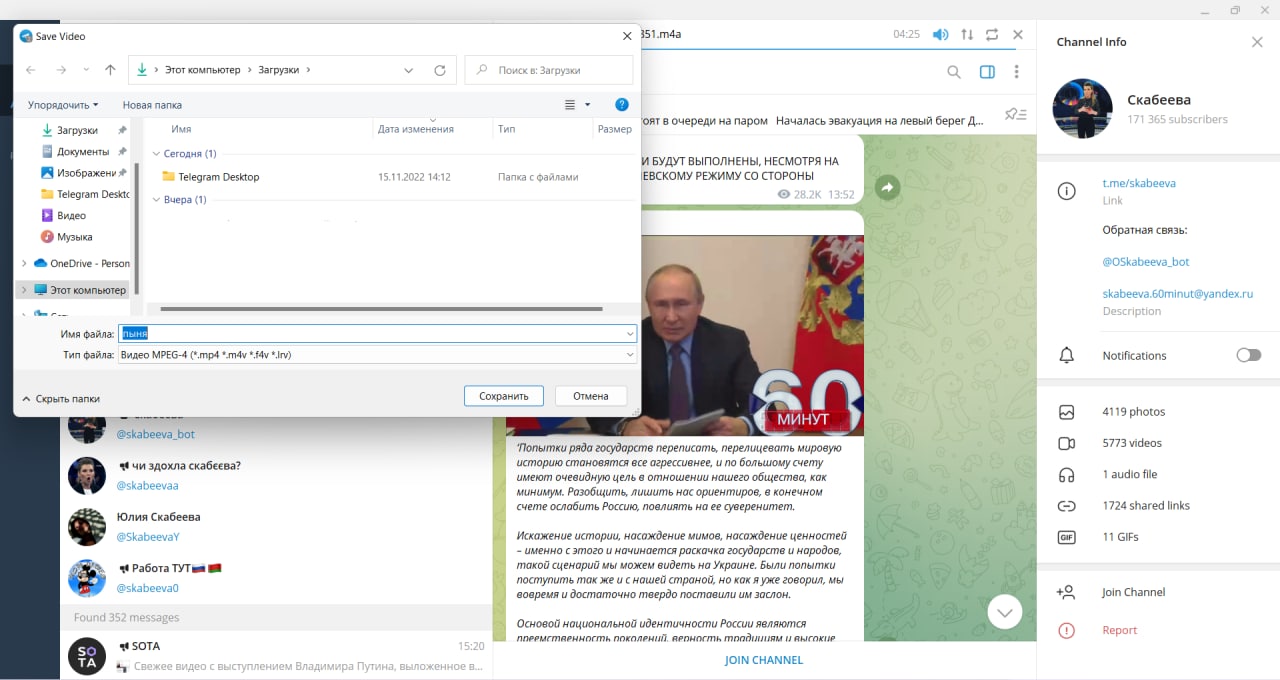Sort files by Тип column
The height and width of the screenshot is (680, 1280).
pos(507,129)
